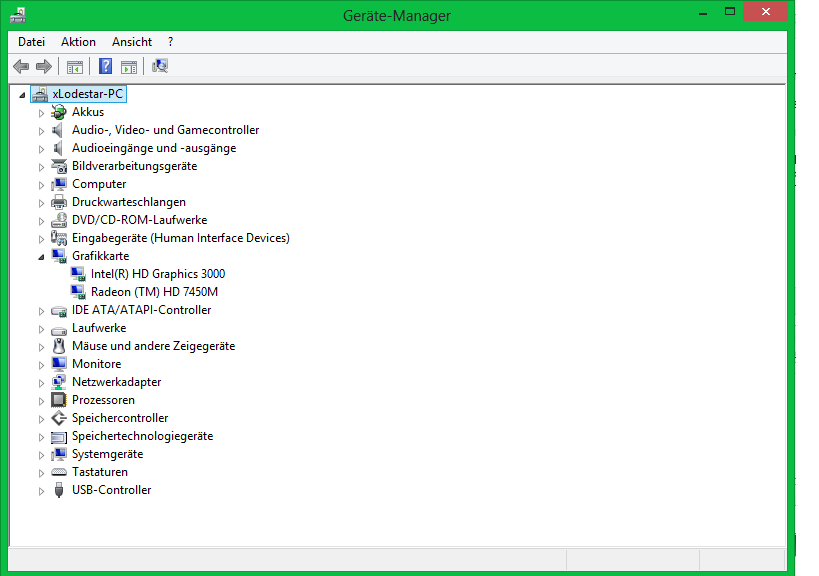
Task: Select the Monitore label
Action: coord(97,364)
